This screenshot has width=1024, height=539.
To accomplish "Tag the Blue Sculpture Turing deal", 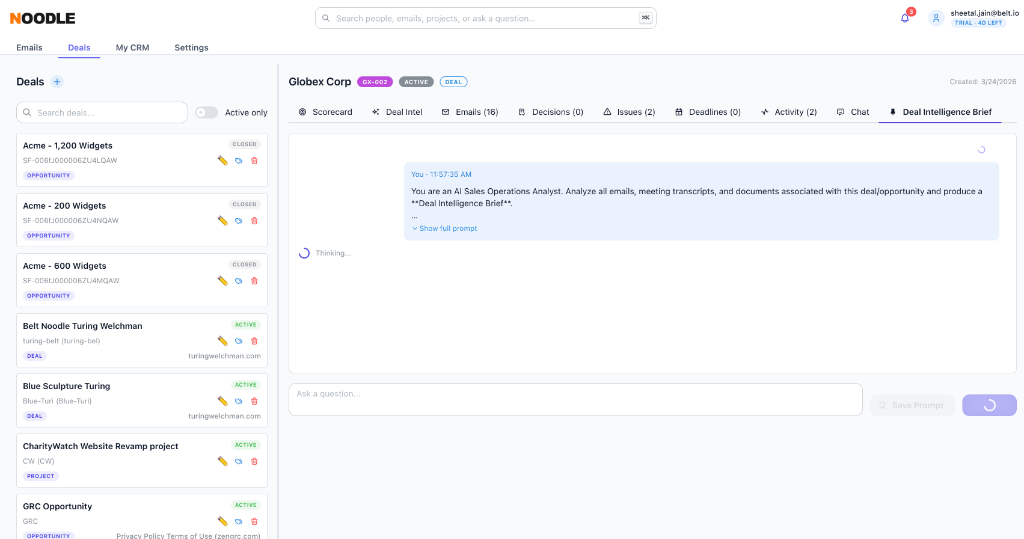I will pyautogui.click(x=238, y=401).
